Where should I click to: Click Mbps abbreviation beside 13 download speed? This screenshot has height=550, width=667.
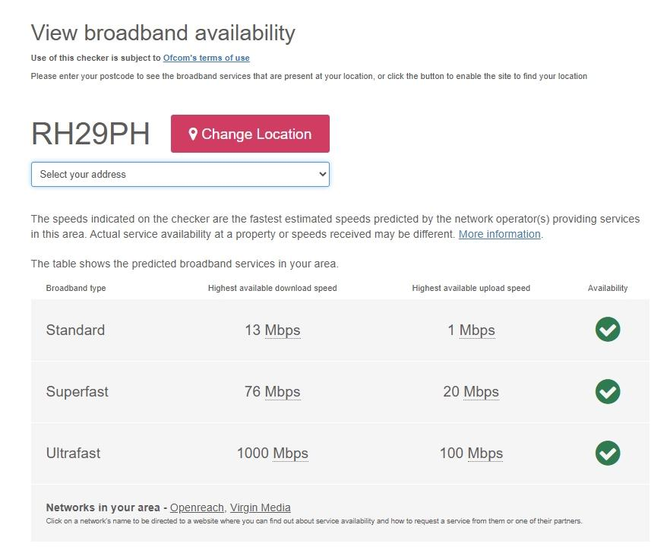[283, 330]
